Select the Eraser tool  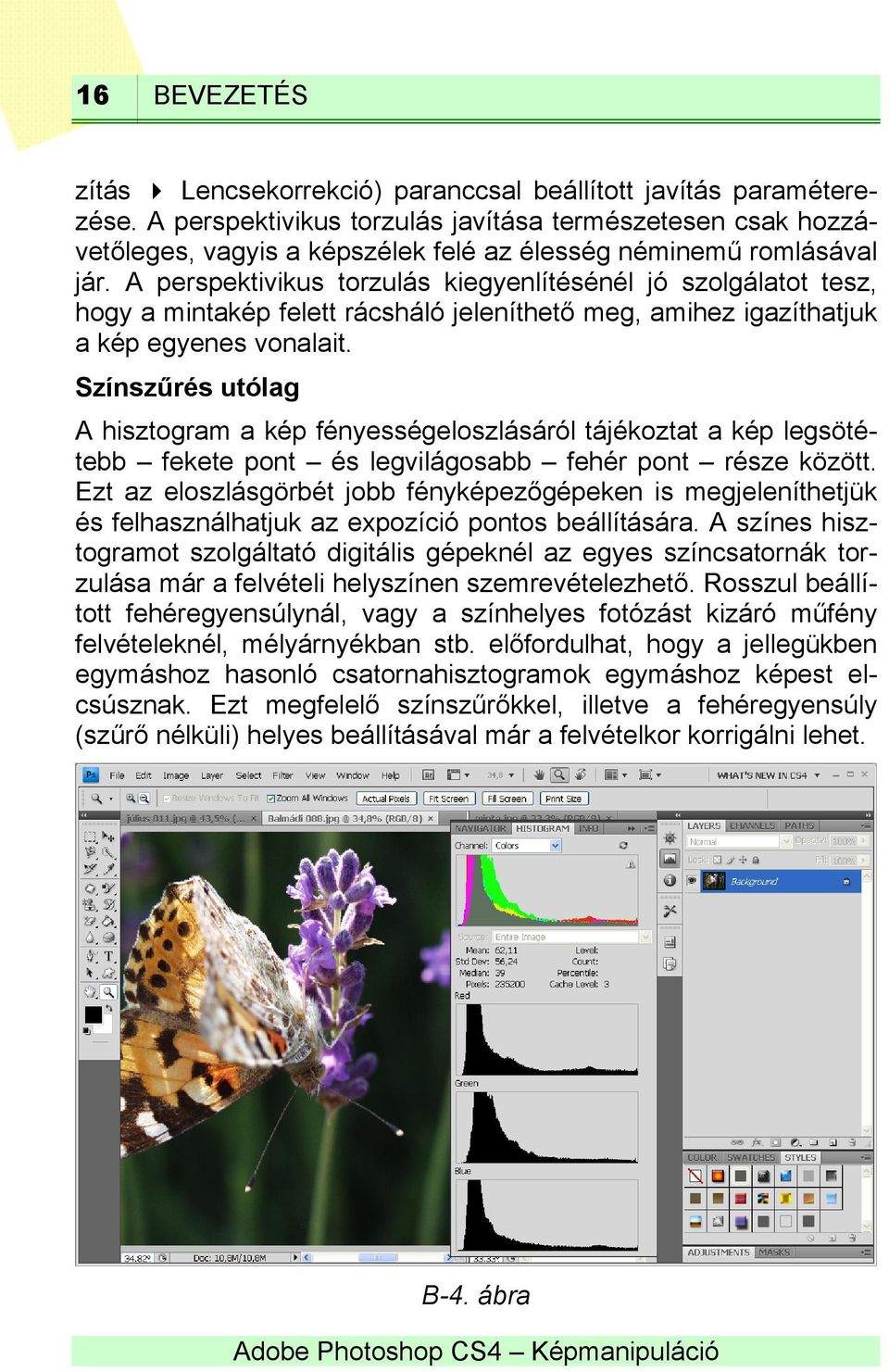(x=90, y=921)
